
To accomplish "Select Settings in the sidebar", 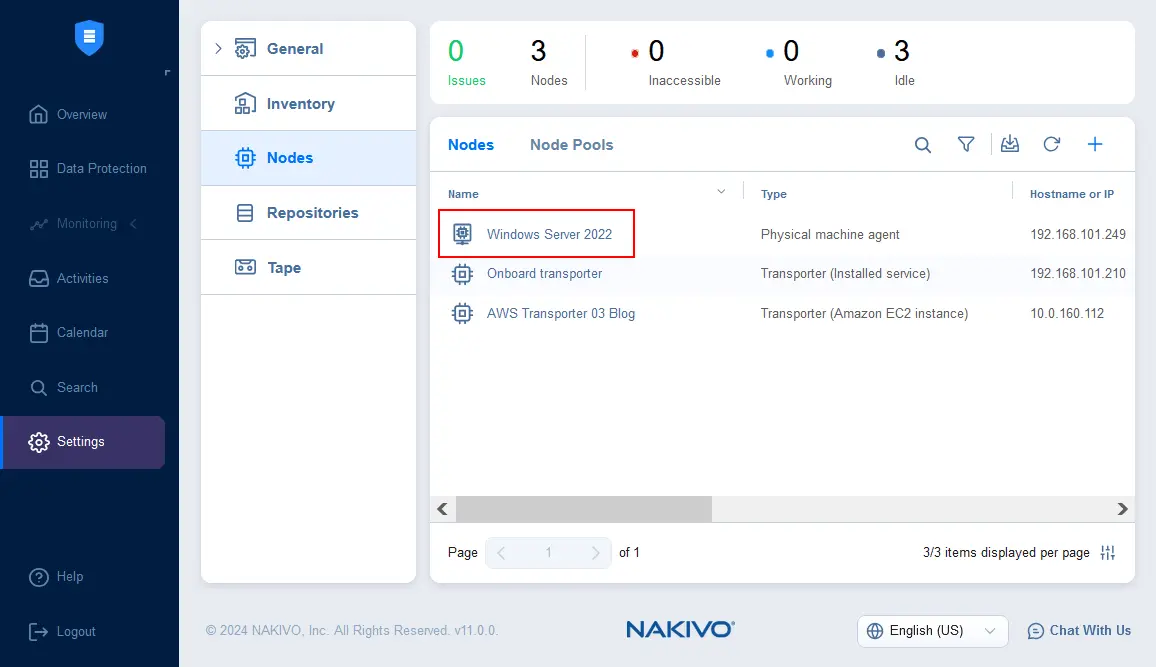I will (83, 442).
